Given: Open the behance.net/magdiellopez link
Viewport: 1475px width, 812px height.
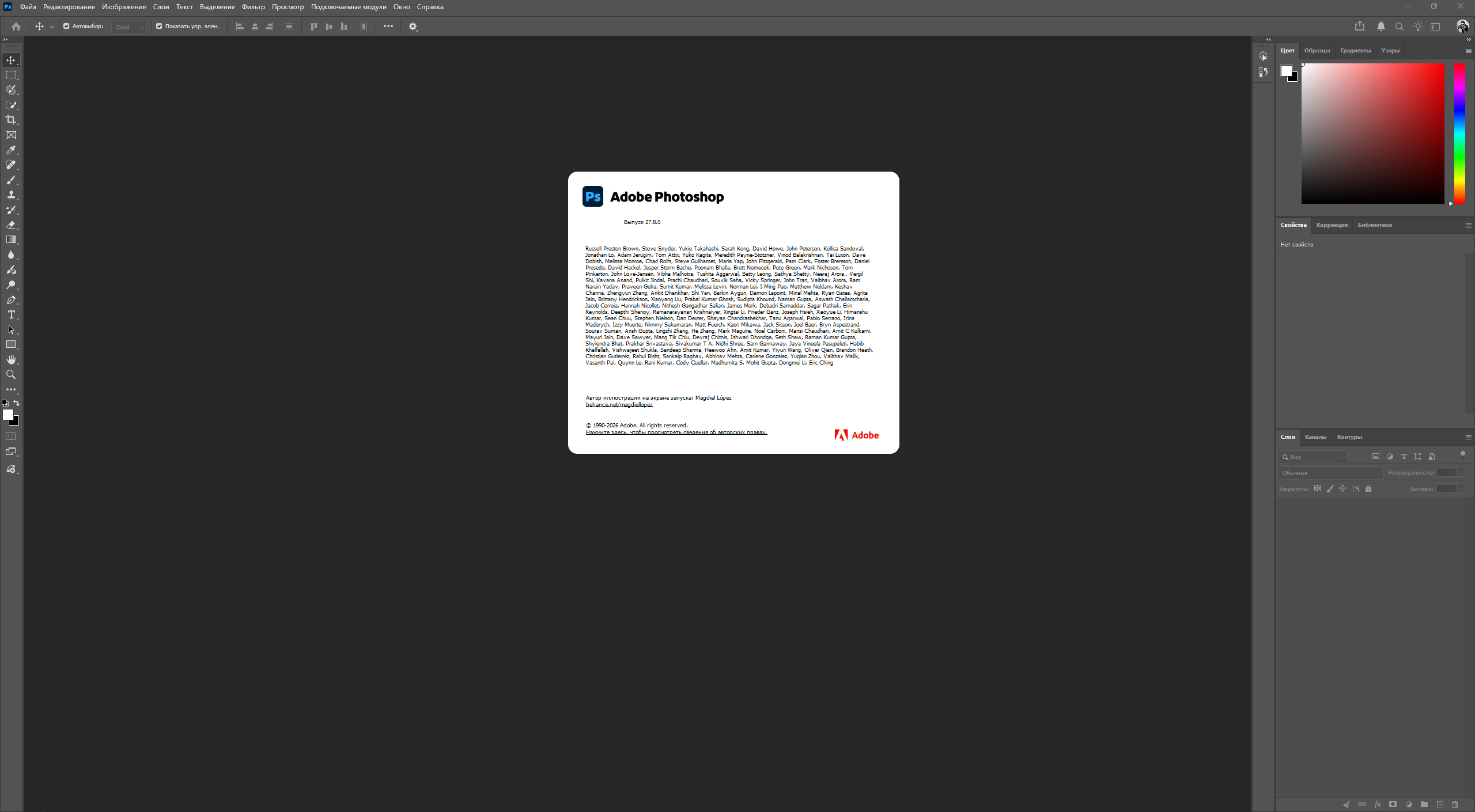Looking at the screenshot, I should click(x=619, y=404).
